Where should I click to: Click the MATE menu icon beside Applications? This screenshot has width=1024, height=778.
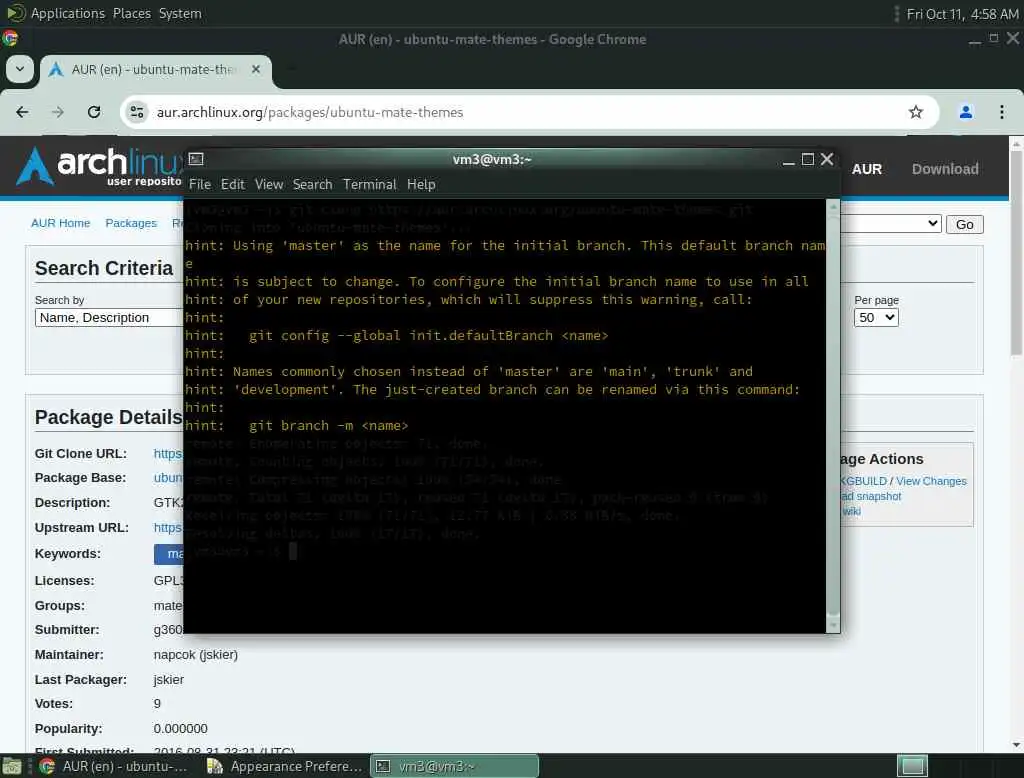coord(15,13)
